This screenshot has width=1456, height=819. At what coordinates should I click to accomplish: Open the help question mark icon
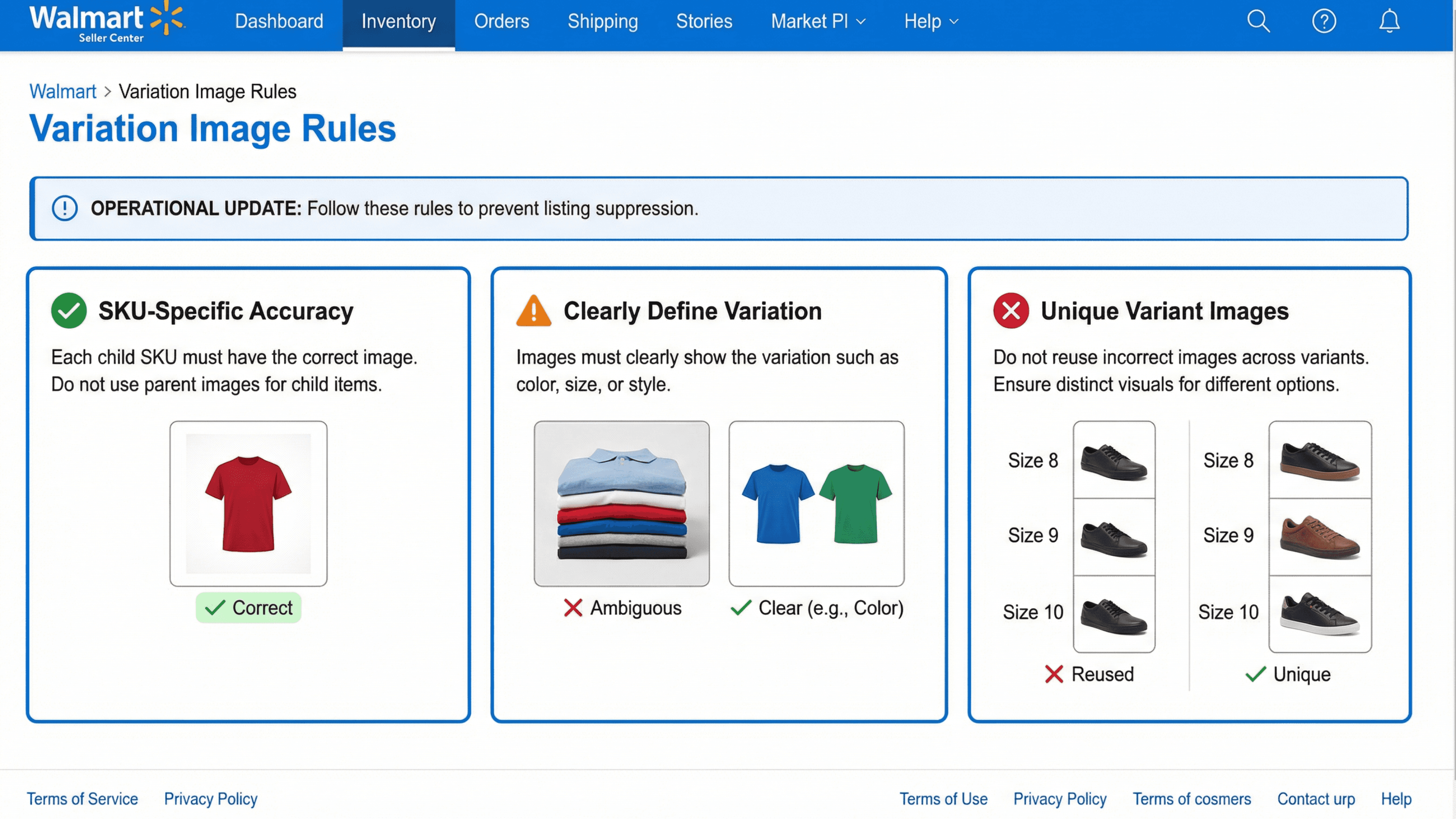click(1324, 22)
